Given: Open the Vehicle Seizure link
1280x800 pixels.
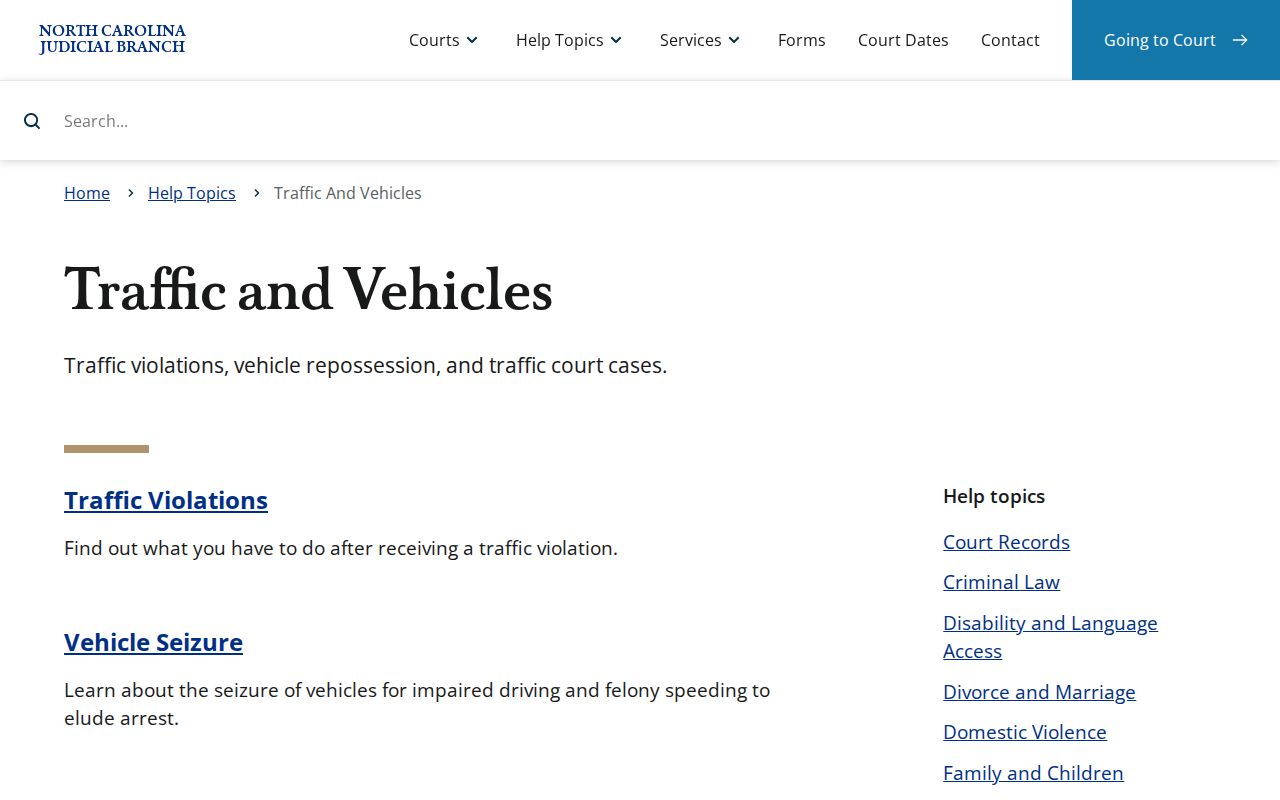Looking at the screenshot, I should click(x=153, y=642).
